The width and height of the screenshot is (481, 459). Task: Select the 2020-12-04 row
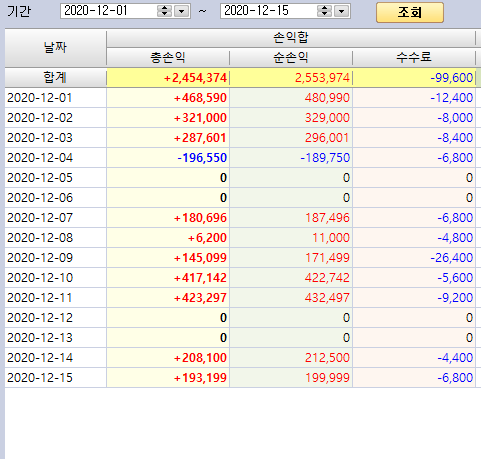pyautogui.click(x=240, y=158)
